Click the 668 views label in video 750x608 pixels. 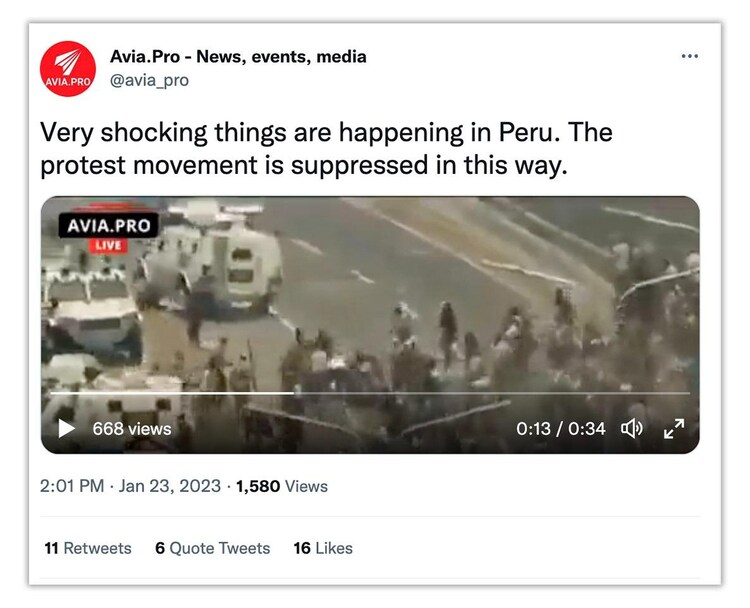(132, 429)
